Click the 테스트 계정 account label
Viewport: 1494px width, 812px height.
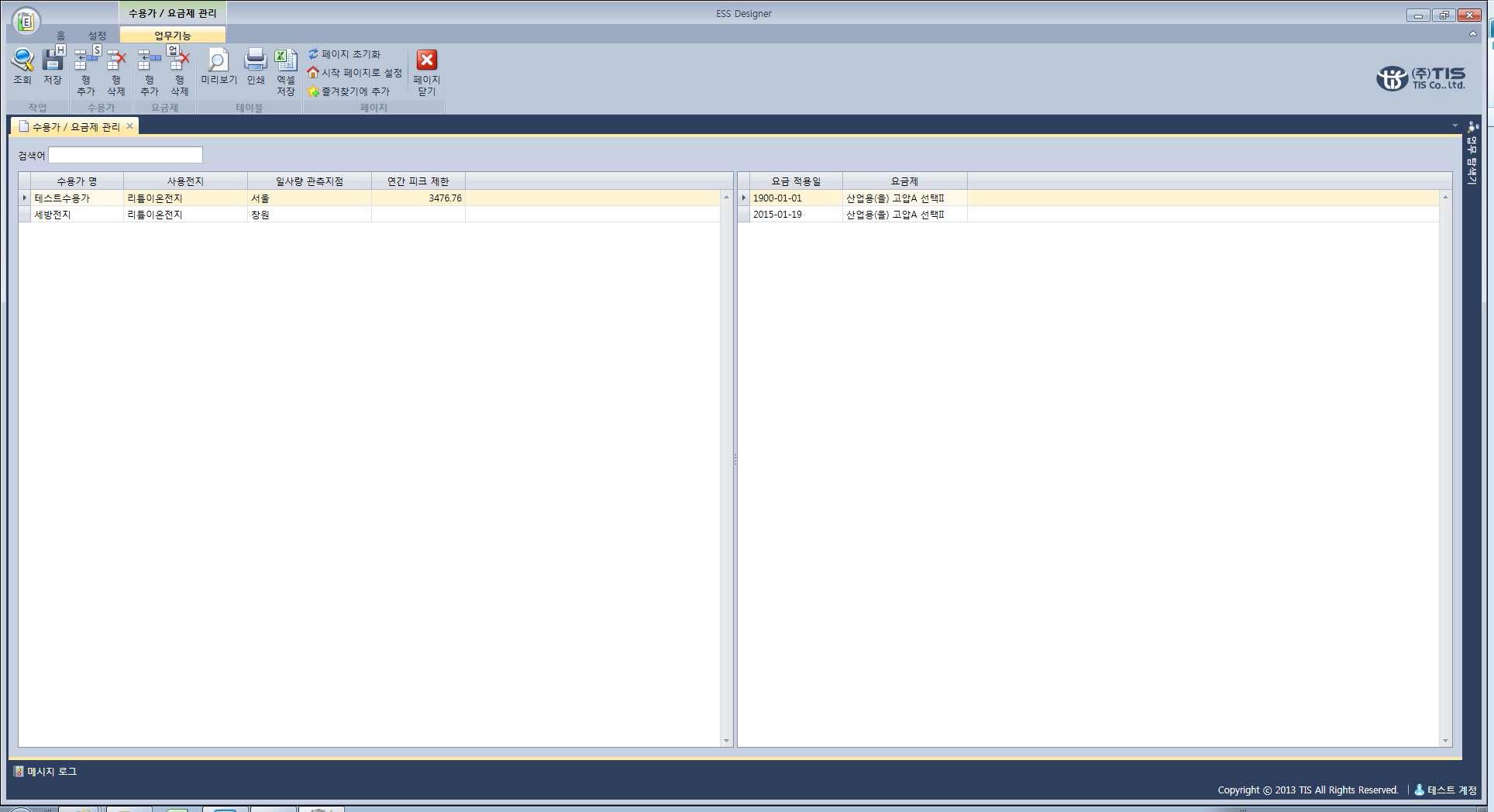click(1452, 790)
